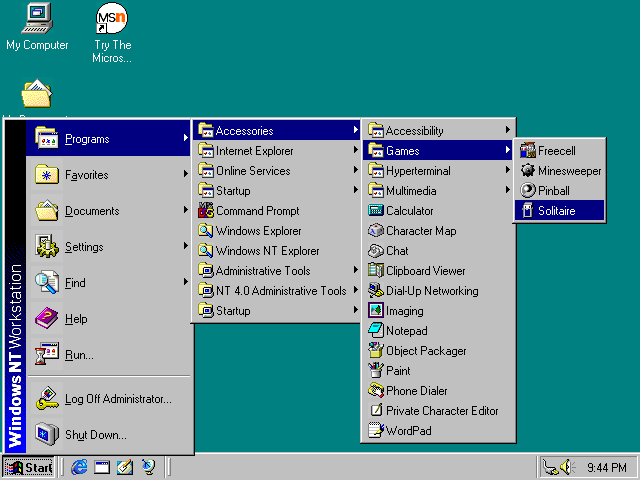Click the Games folder label
This screenshot has width=640, height=480.
pos(403,151)
